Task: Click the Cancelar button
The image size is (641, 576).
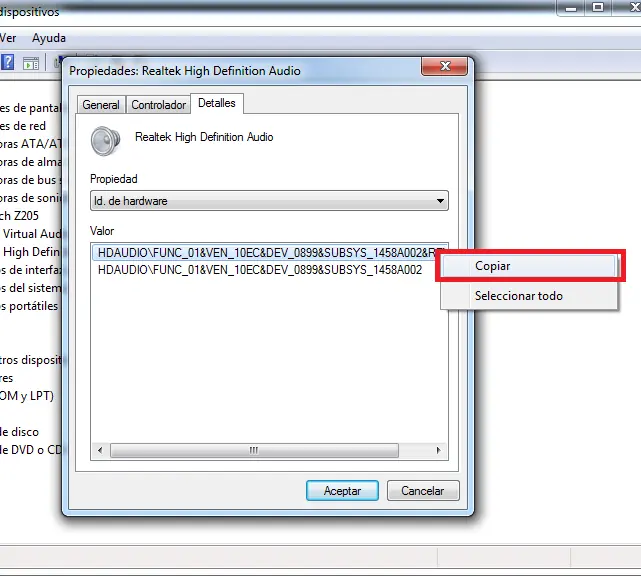Action: 423,491
